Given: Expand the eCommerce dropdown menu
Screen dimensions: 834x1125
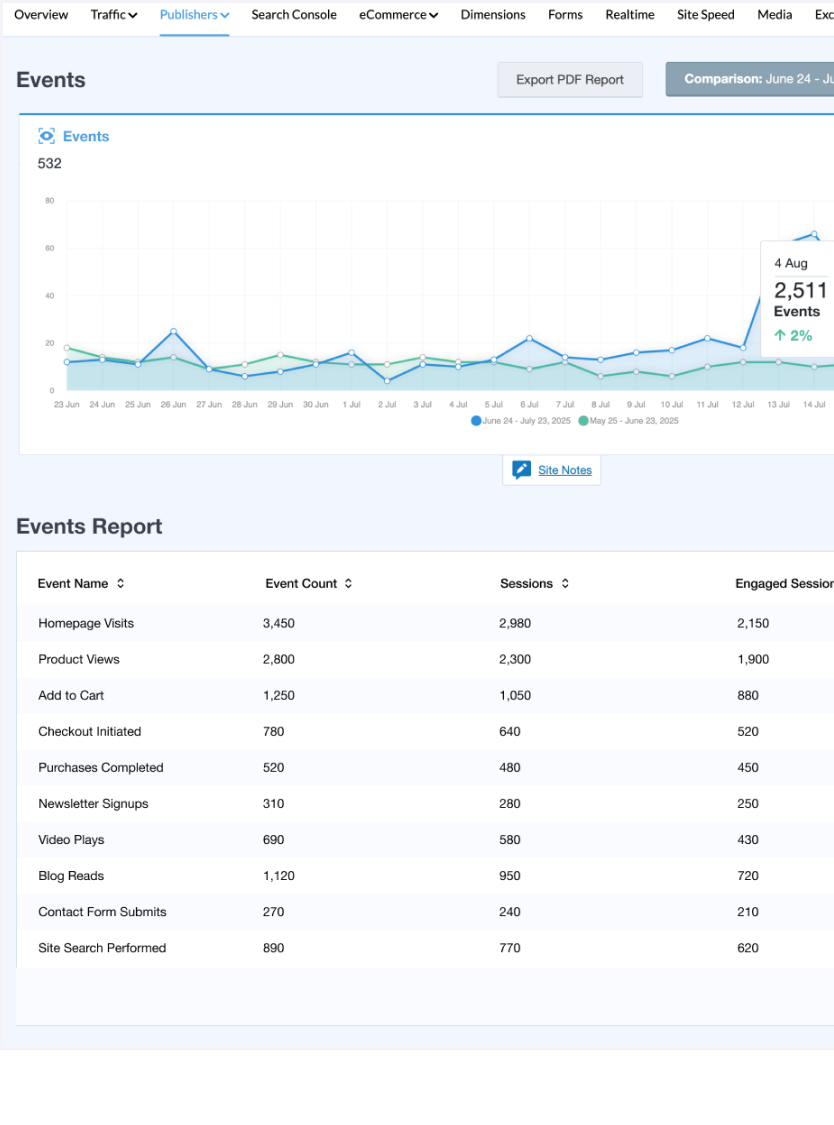Looking at the screenshot, I should [x=398, y=15].
